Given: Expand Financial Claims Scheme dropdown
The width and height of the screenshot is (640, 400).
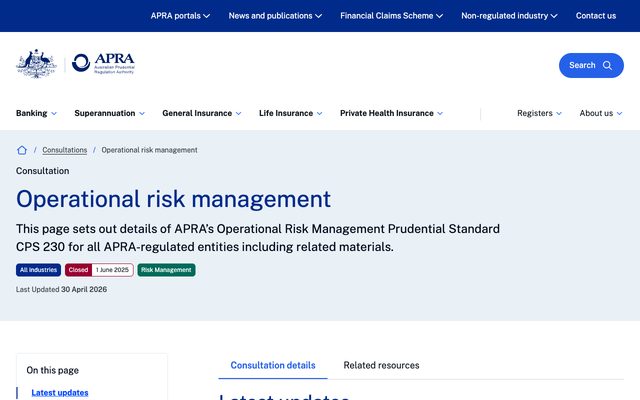Looking at the screenshot, I should (x=391, y=16).
